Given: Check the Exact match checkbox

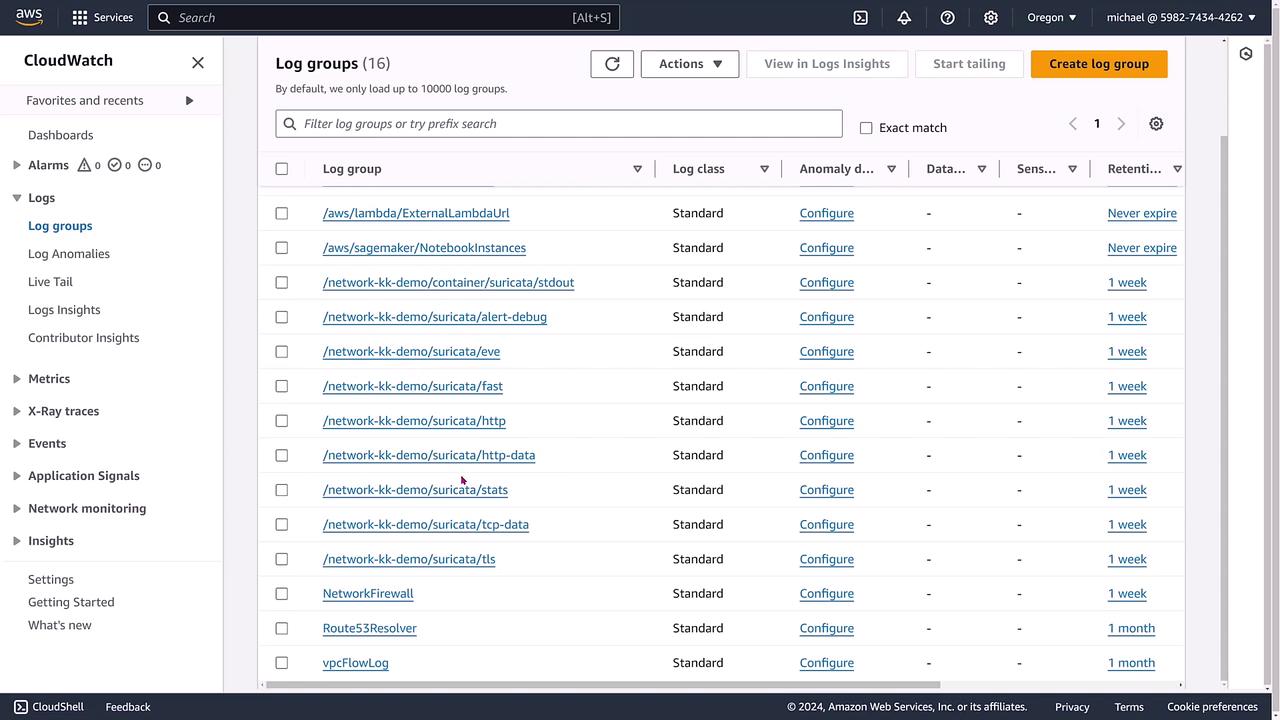Looking at the screenshot, I should coord(866,128).
